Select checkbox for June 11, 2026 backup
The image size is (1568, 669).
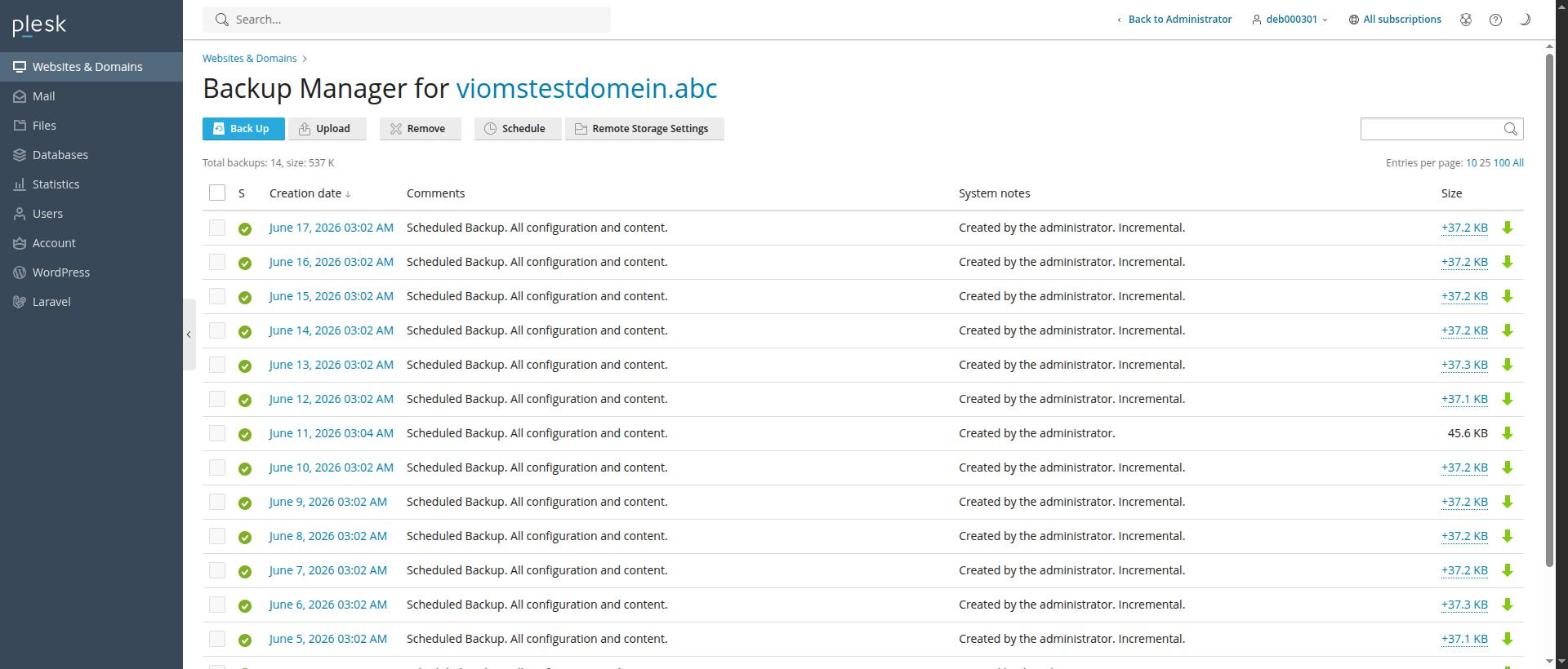217,433
